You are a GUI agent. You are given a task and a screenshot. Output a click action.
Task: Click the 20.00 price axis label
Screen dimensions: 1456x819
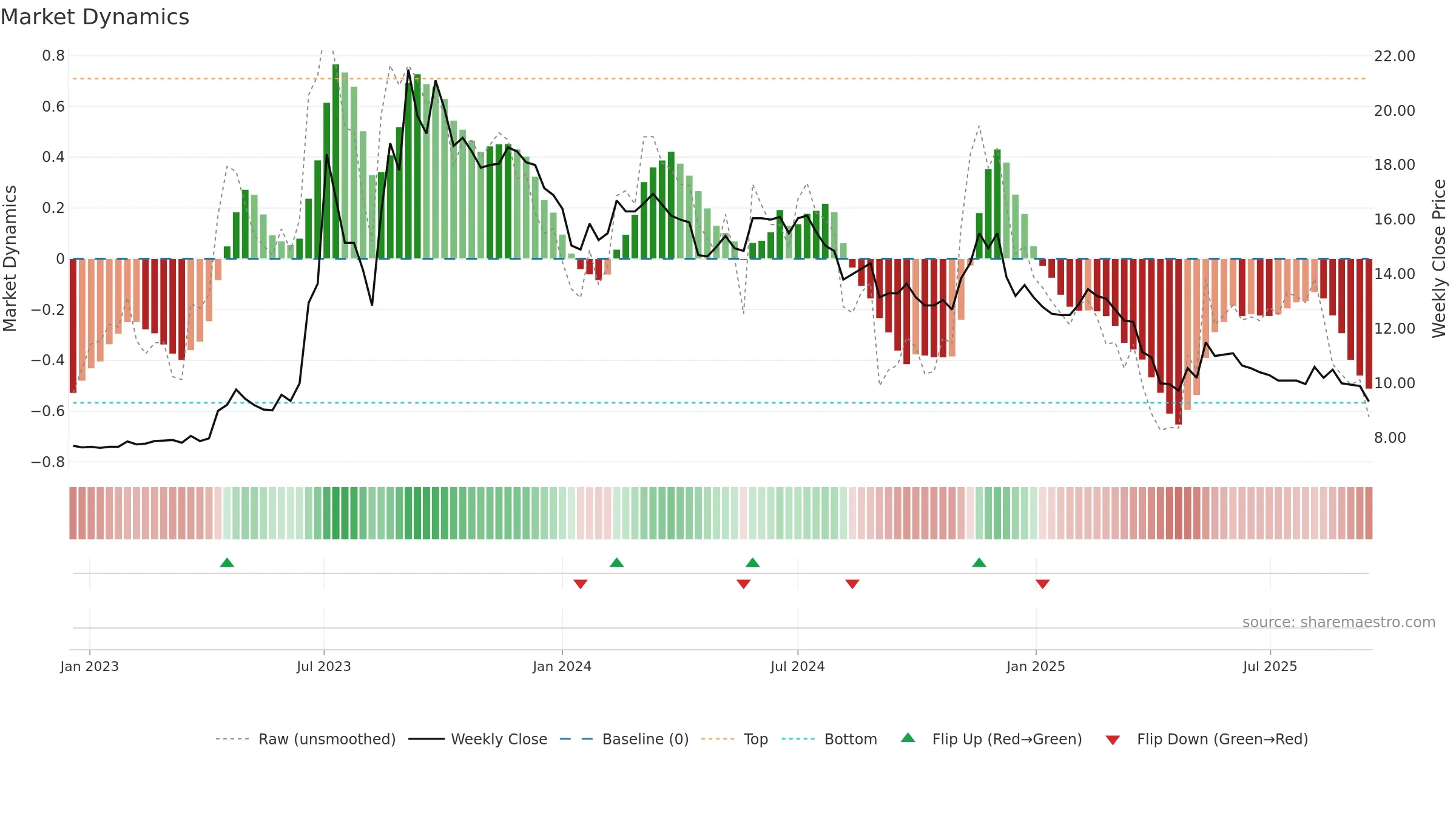(x=1395, y=110)
